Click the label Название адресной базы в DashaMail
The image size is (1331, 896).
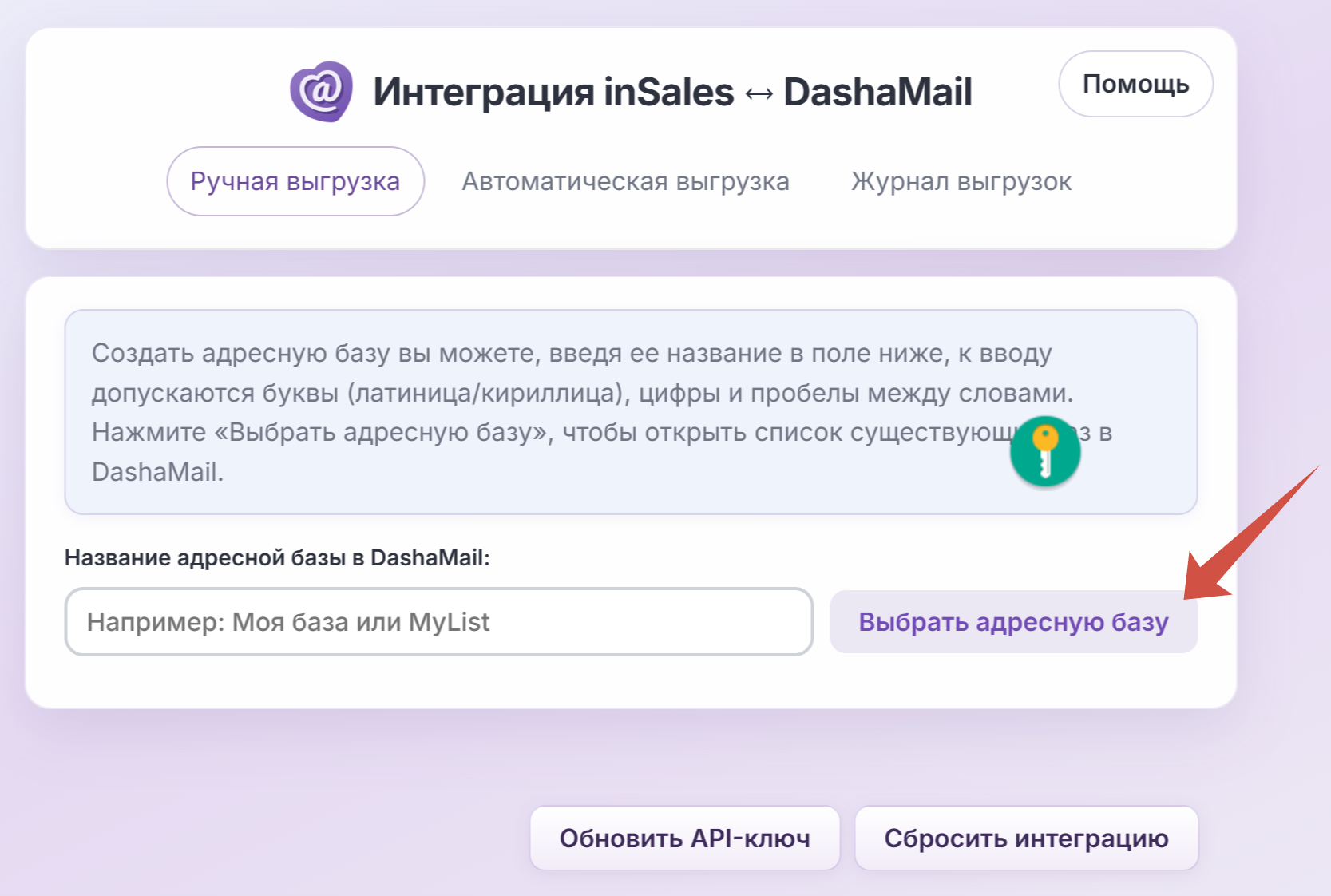click(x=277, y=557)
